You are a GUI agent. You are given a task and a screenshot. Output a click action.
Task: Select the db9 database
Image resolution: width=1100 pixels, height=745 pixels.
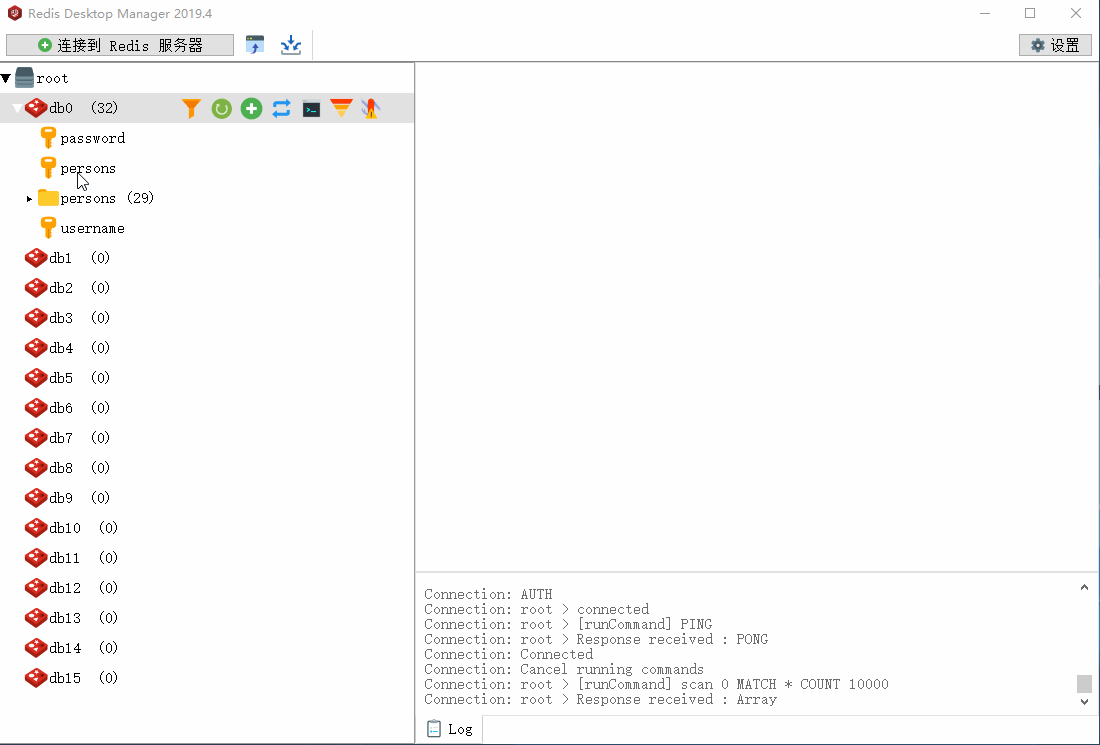point(61,497)
